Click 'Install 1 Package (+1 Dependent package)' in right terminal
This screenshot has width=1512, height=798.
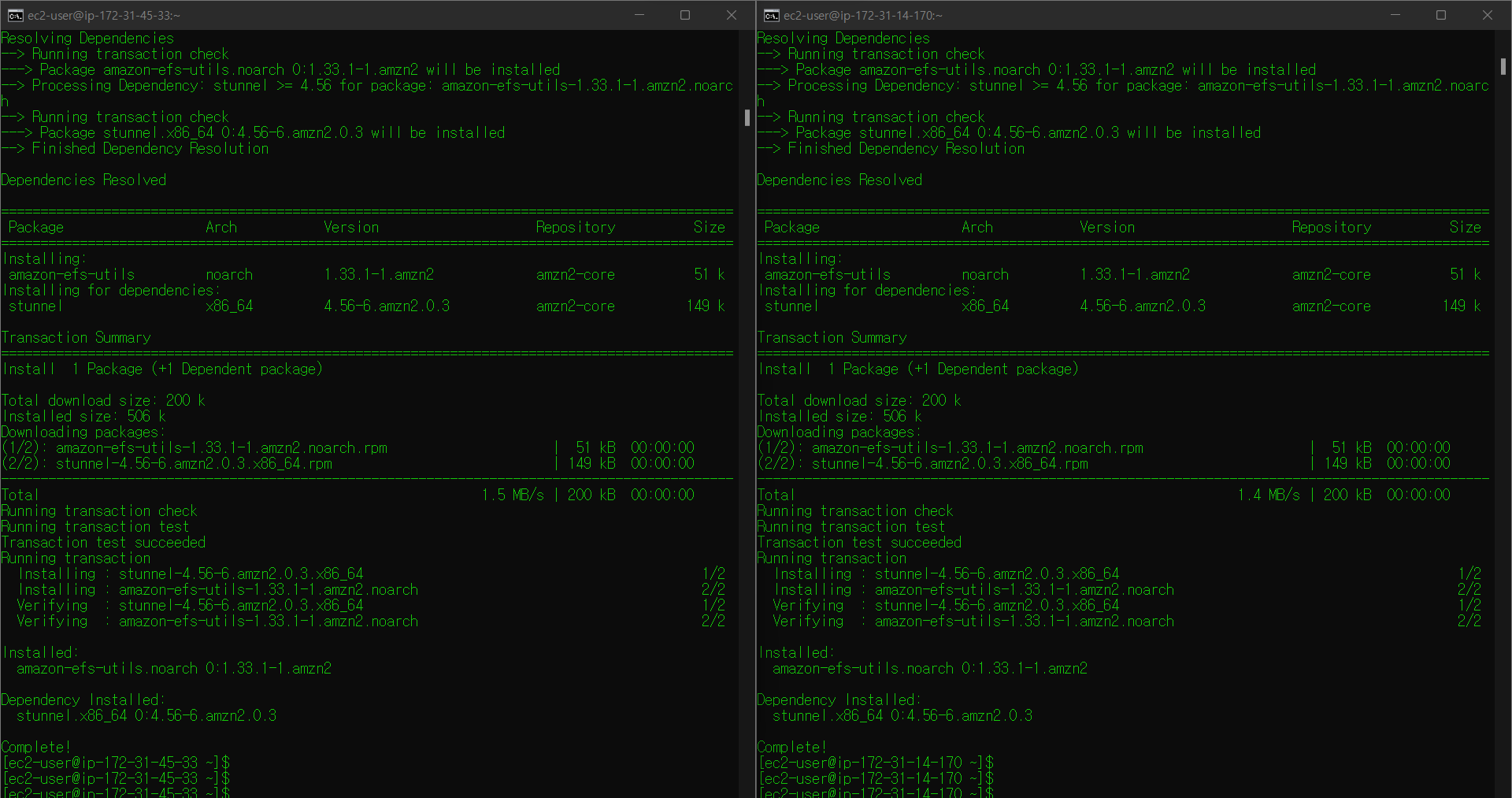coord(918,369)
